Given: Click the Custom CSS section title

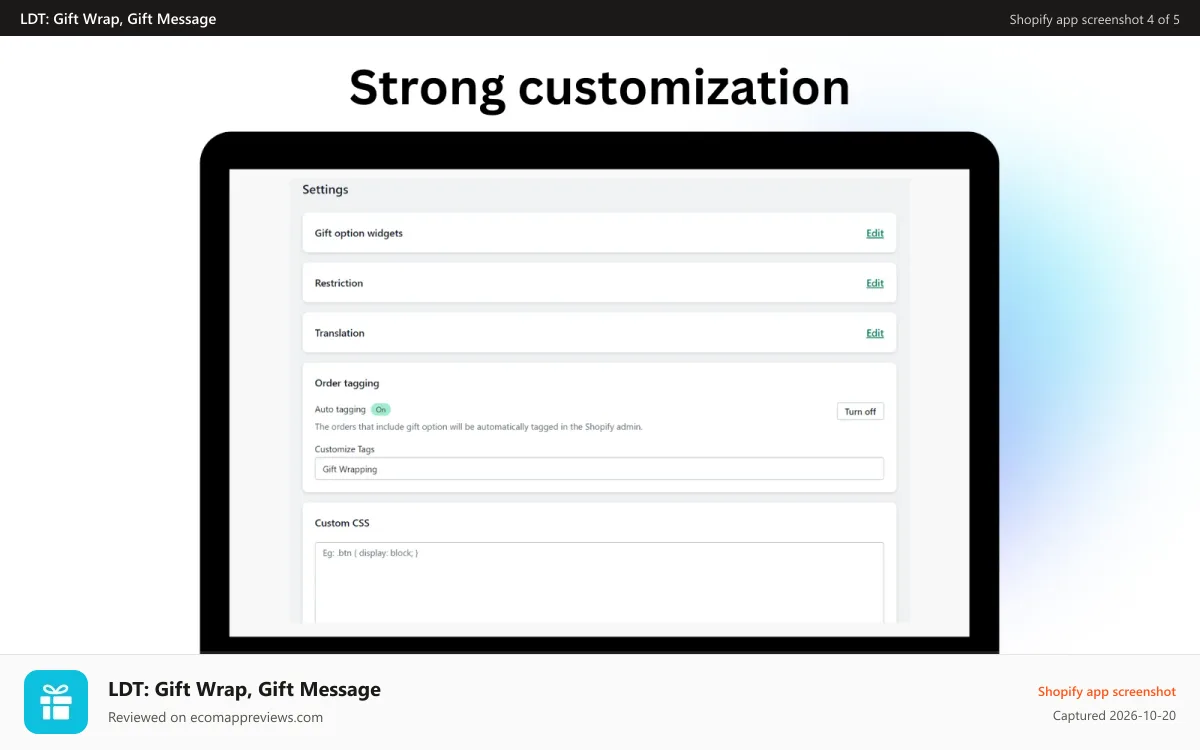Looking at the screenshot, I should pyautogui.click(x=342, y=523).
